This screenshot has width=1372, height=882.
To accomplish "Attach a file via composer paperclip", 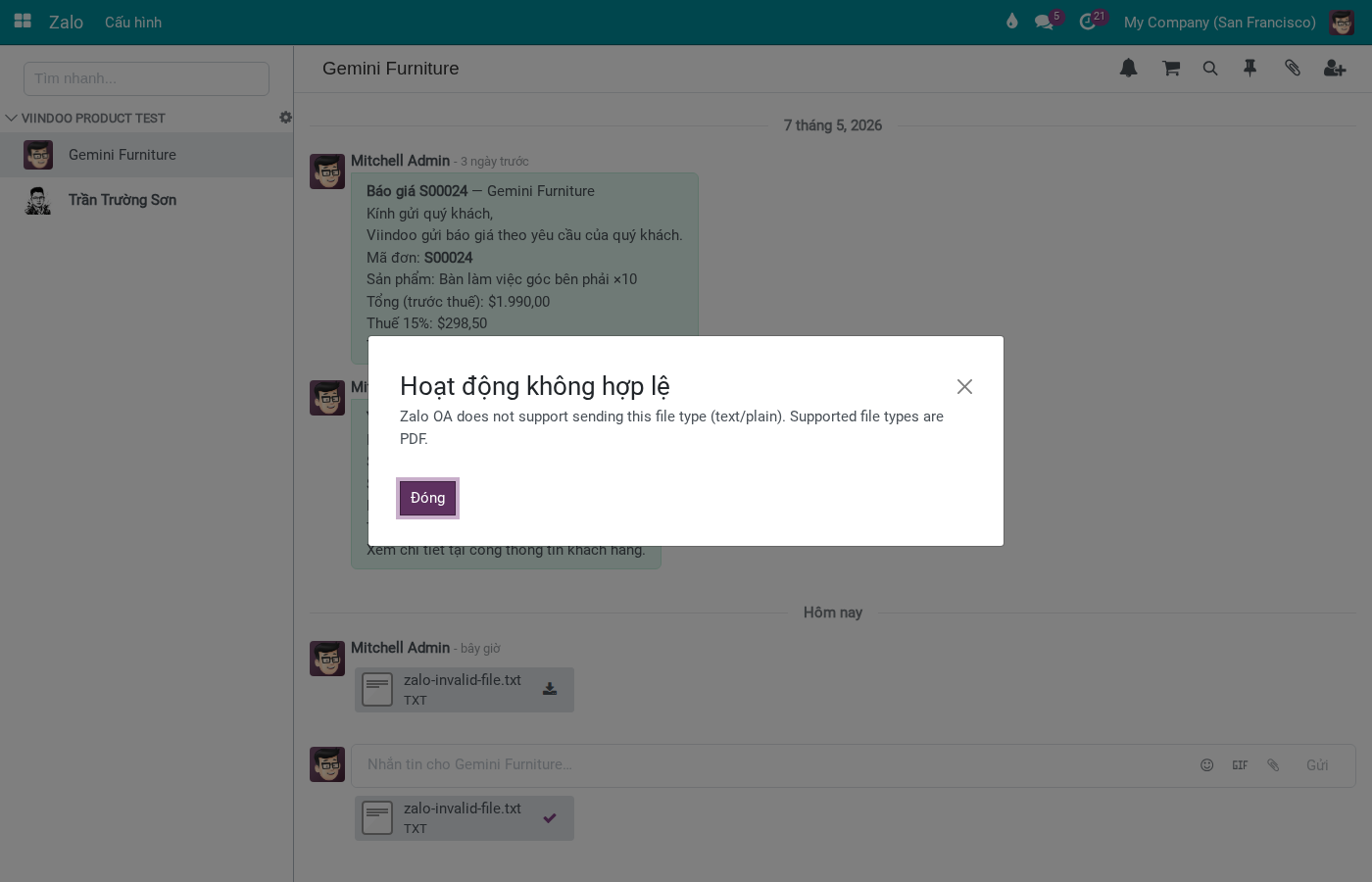I will [1273, 765].
